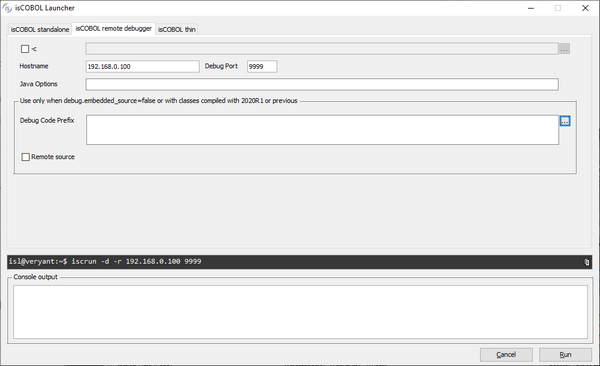Image resolution: width=600 pixels, height=366 pixels.
Task: Copy the iscrun command to clipboard
Action: pos(587,262)
